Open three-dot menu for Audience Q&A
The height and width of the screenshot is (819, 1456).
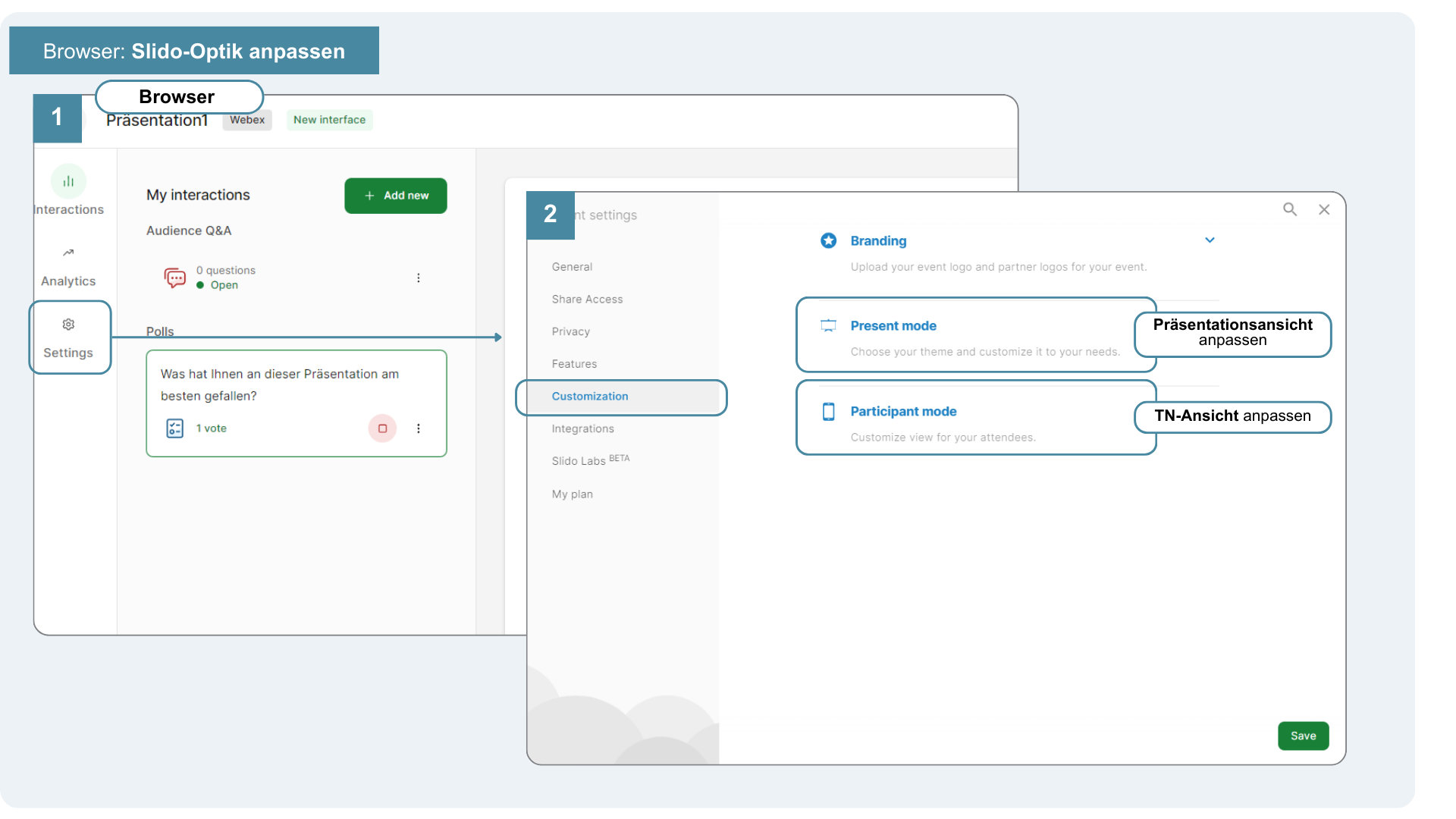419,278
